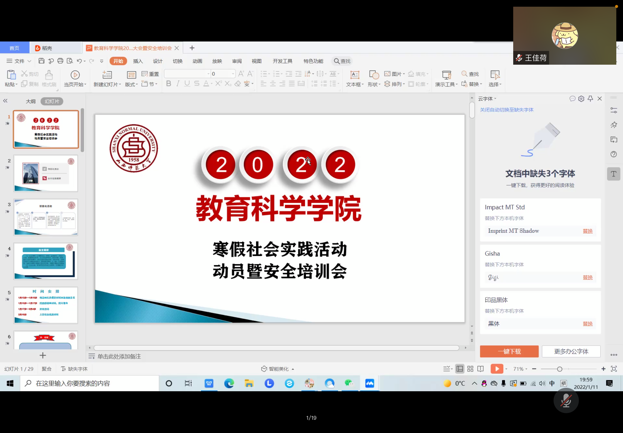
Task: Switch to 幻灯片 thumbnail view
Action: pos(52,101)
